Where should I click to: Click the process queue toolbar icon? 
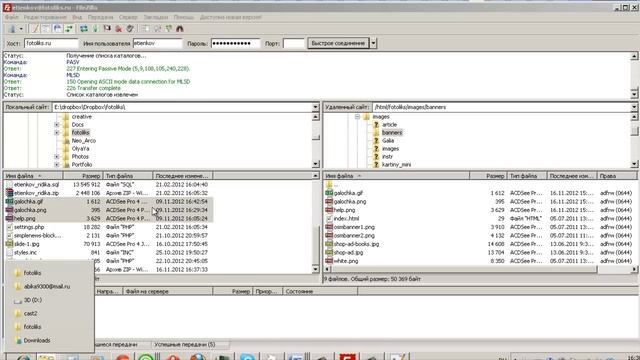click(96, 29)
